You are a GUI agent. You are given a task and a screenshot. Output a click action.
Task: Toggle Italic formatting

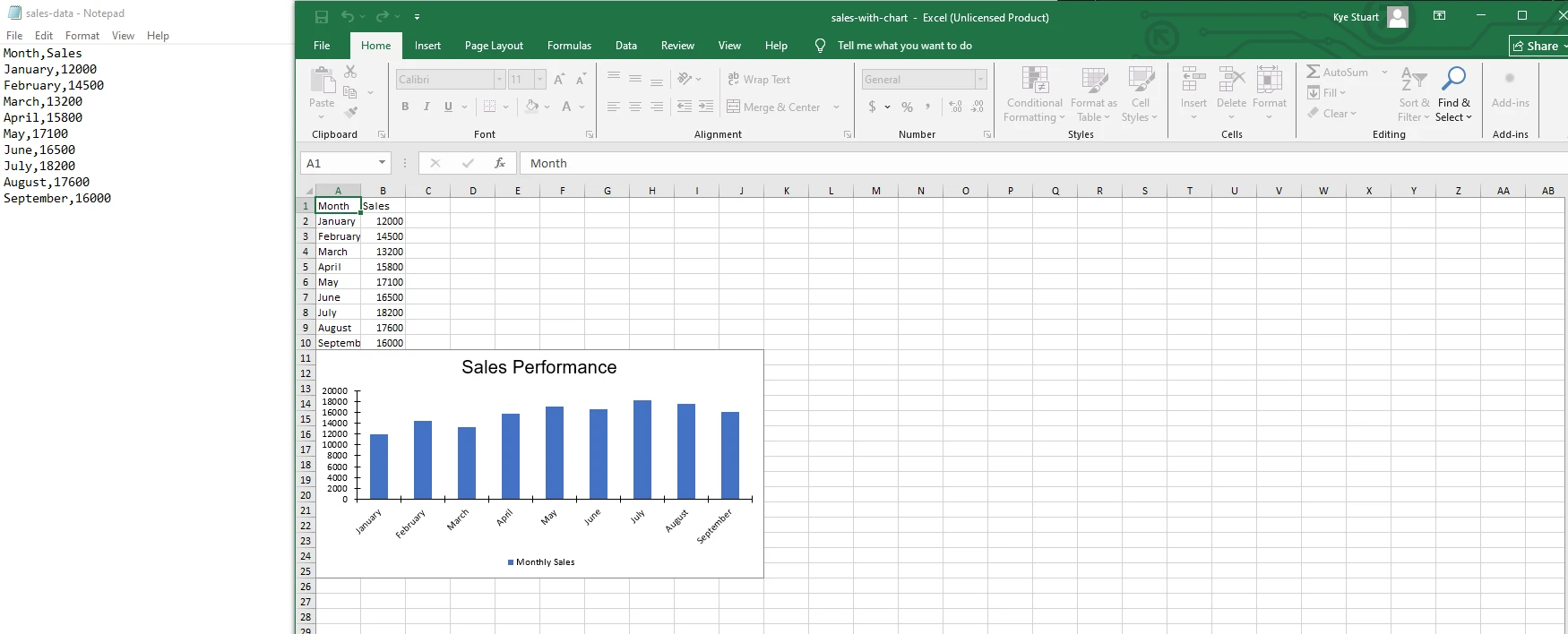[x=426, y=107]
